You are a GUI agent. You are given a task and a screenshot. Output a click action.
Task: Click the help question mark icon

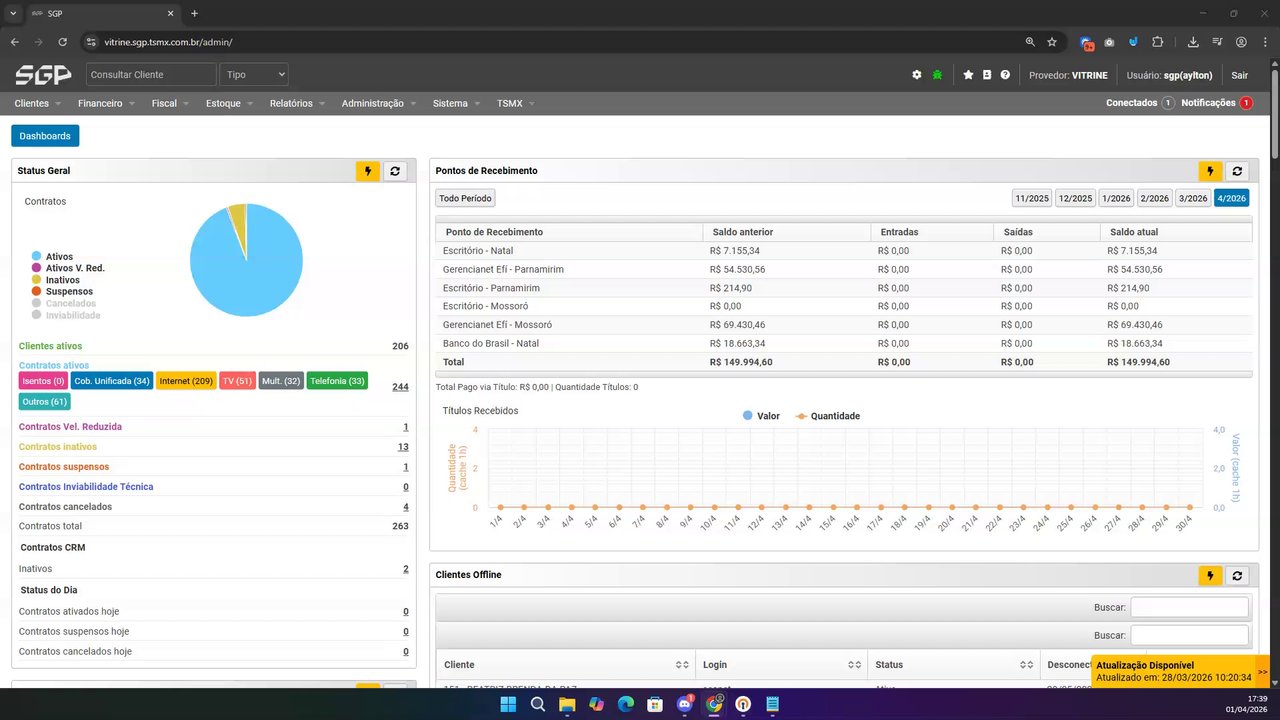[1005, 75]
